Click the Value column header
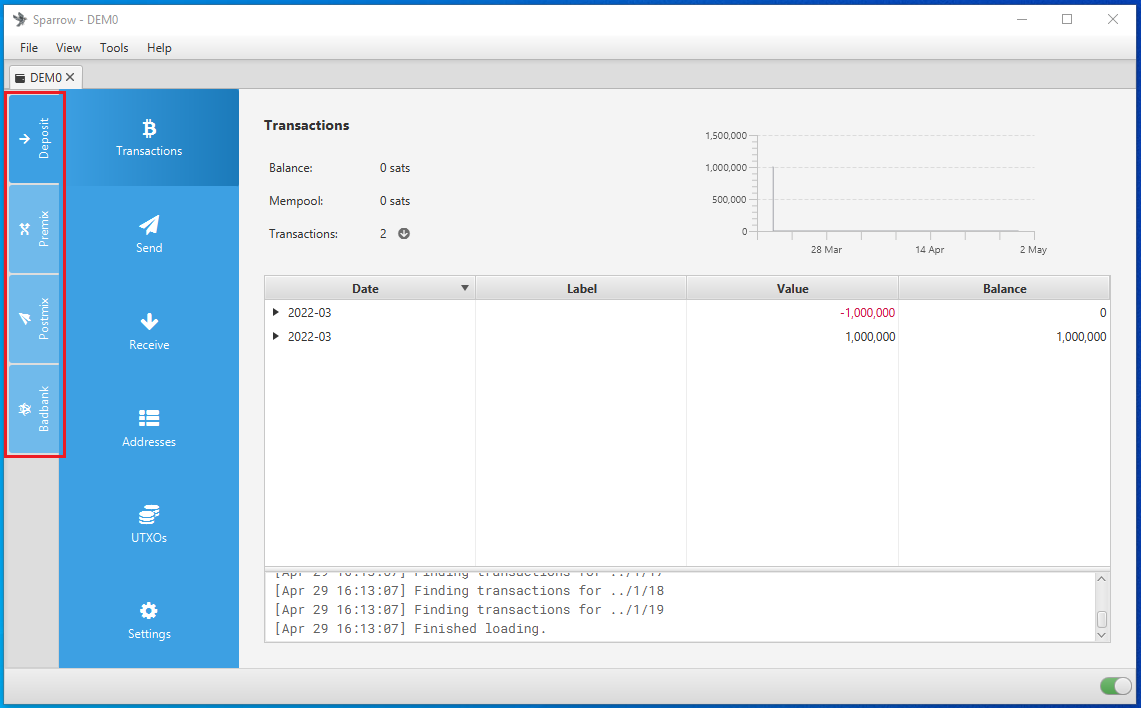Image resolution: width=1141 pixels, height=708 pixels. [792, 288]
